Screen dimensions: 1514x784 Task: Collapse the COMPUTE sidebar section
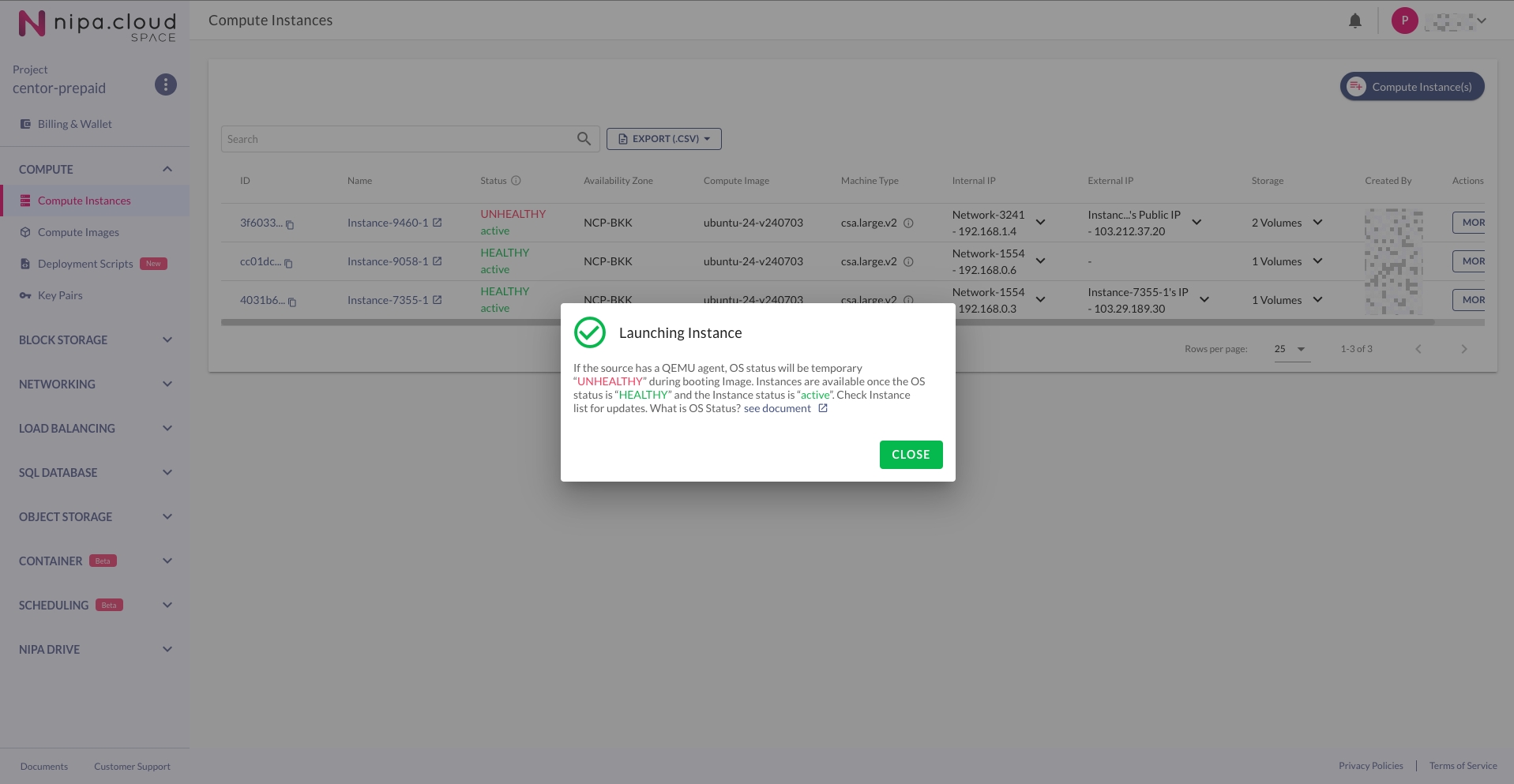167,170
